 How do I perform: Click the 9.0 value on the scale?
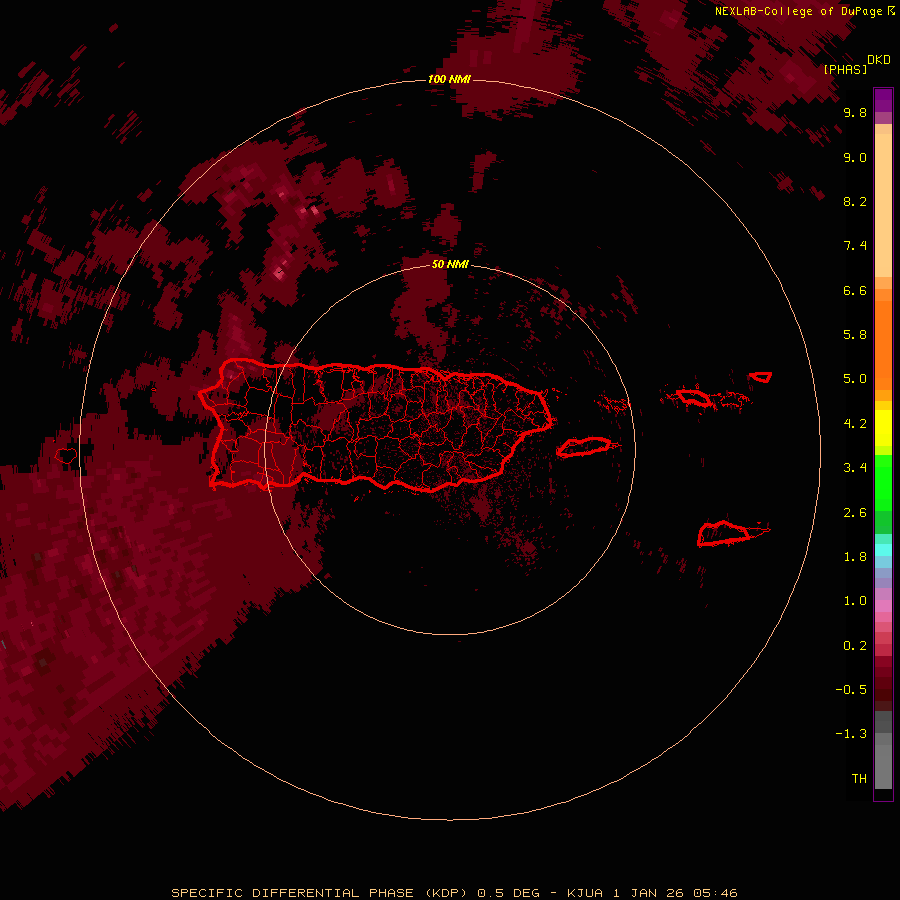[x=855, y=157]
